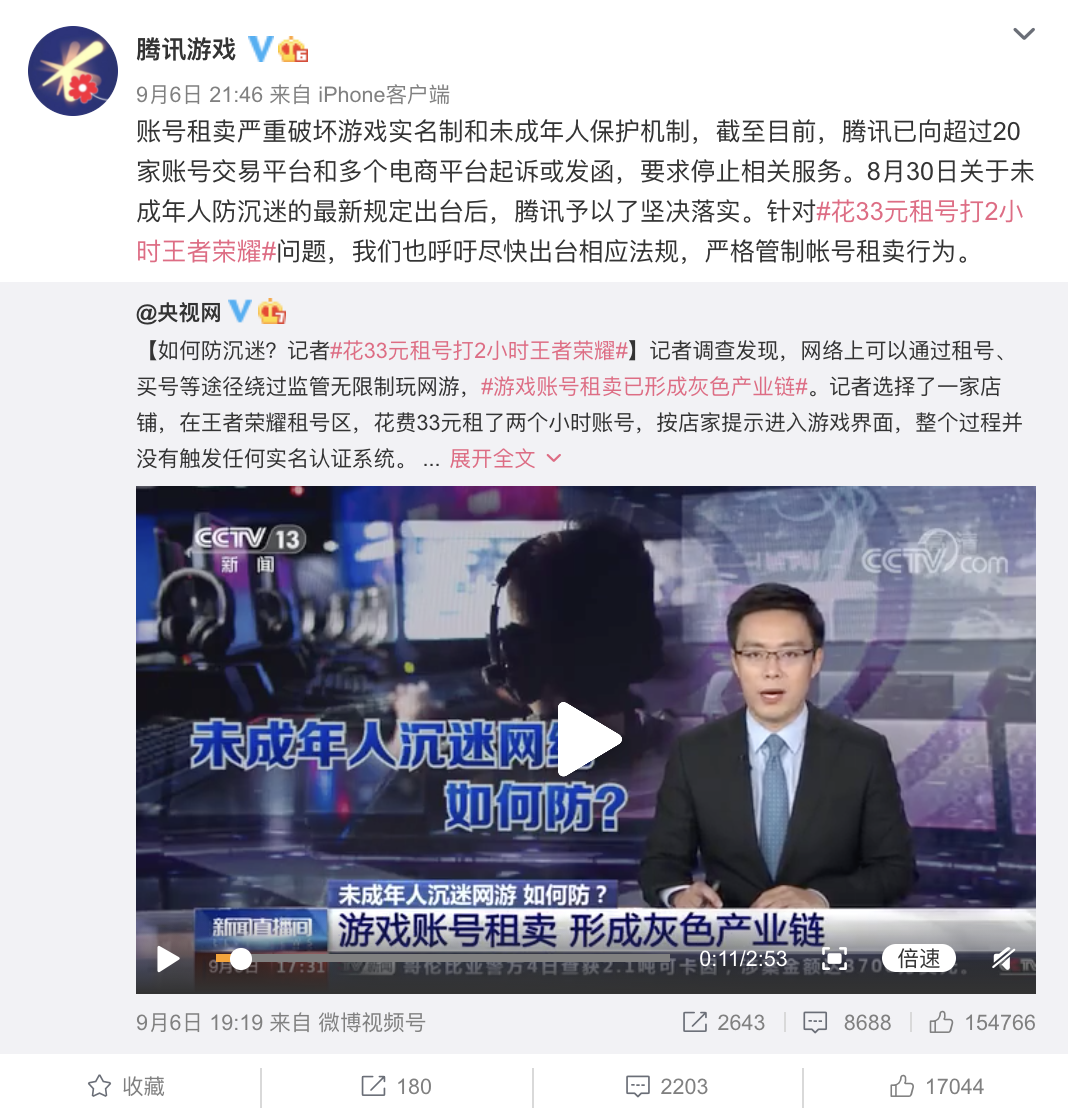Click the video progress bar knob
Screen dimensions: 1068x1116
point(241,959)
